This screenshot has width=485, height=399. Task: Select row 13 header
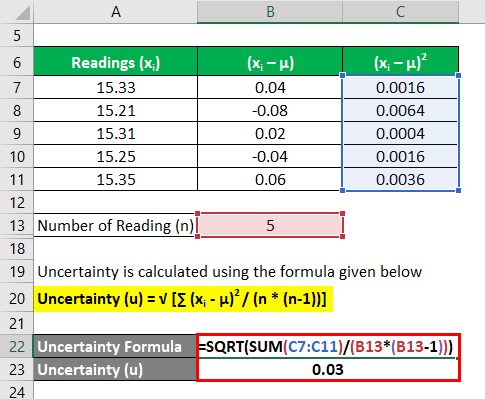17,225
